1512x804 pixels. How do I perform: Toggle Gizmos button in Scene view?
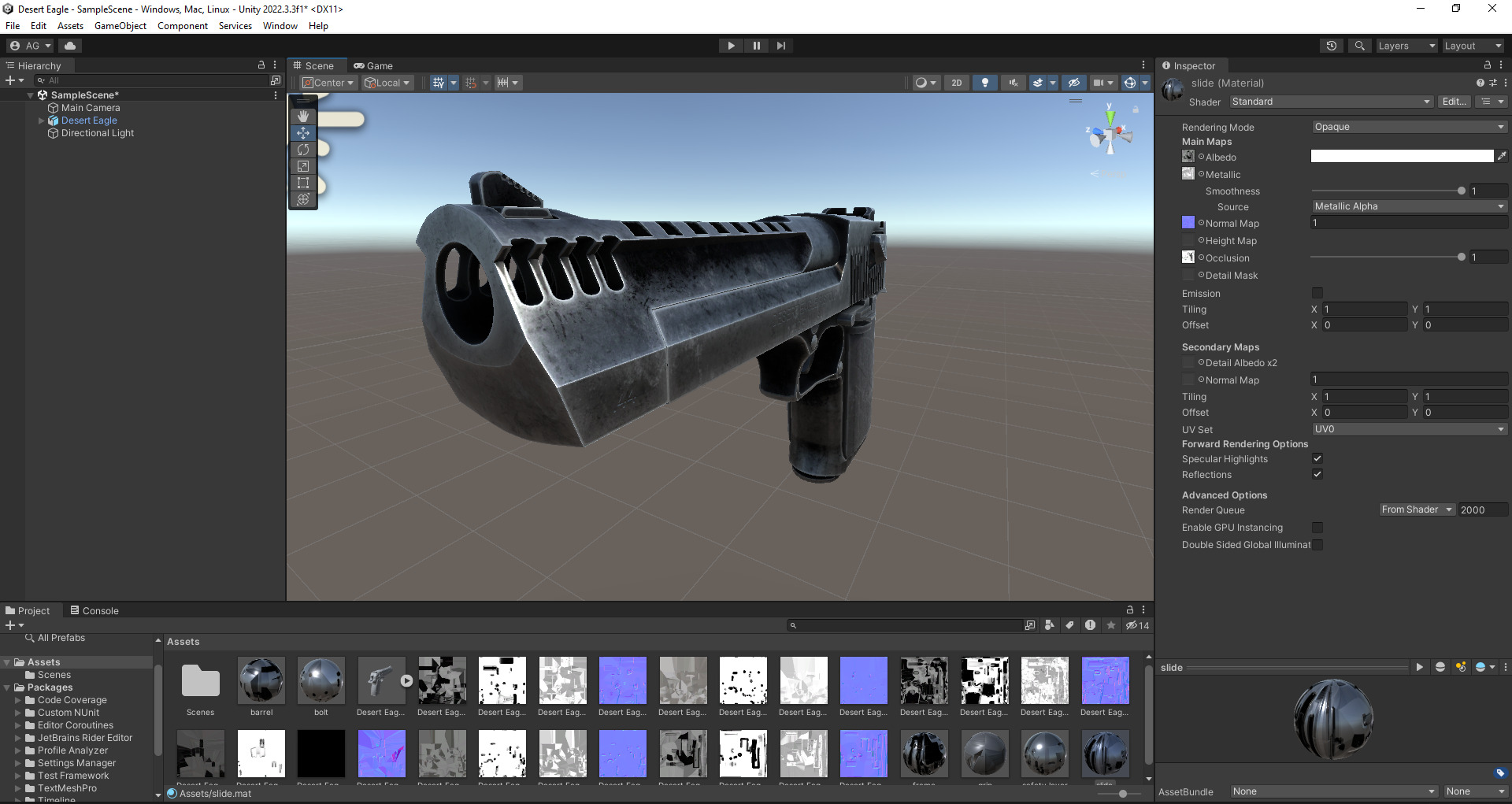[1130, 83]
